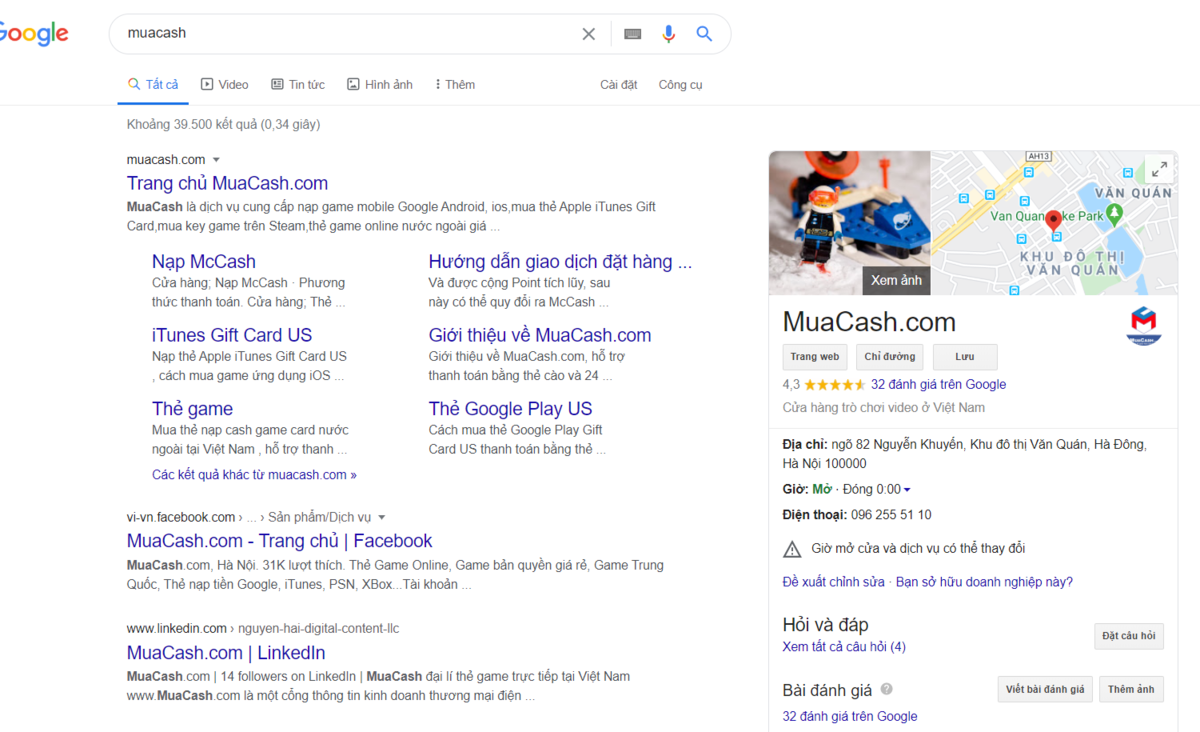This screenshot has height=732, width=1200.
Task: Open the Nạp McCash sitelink
Action: 204,262
